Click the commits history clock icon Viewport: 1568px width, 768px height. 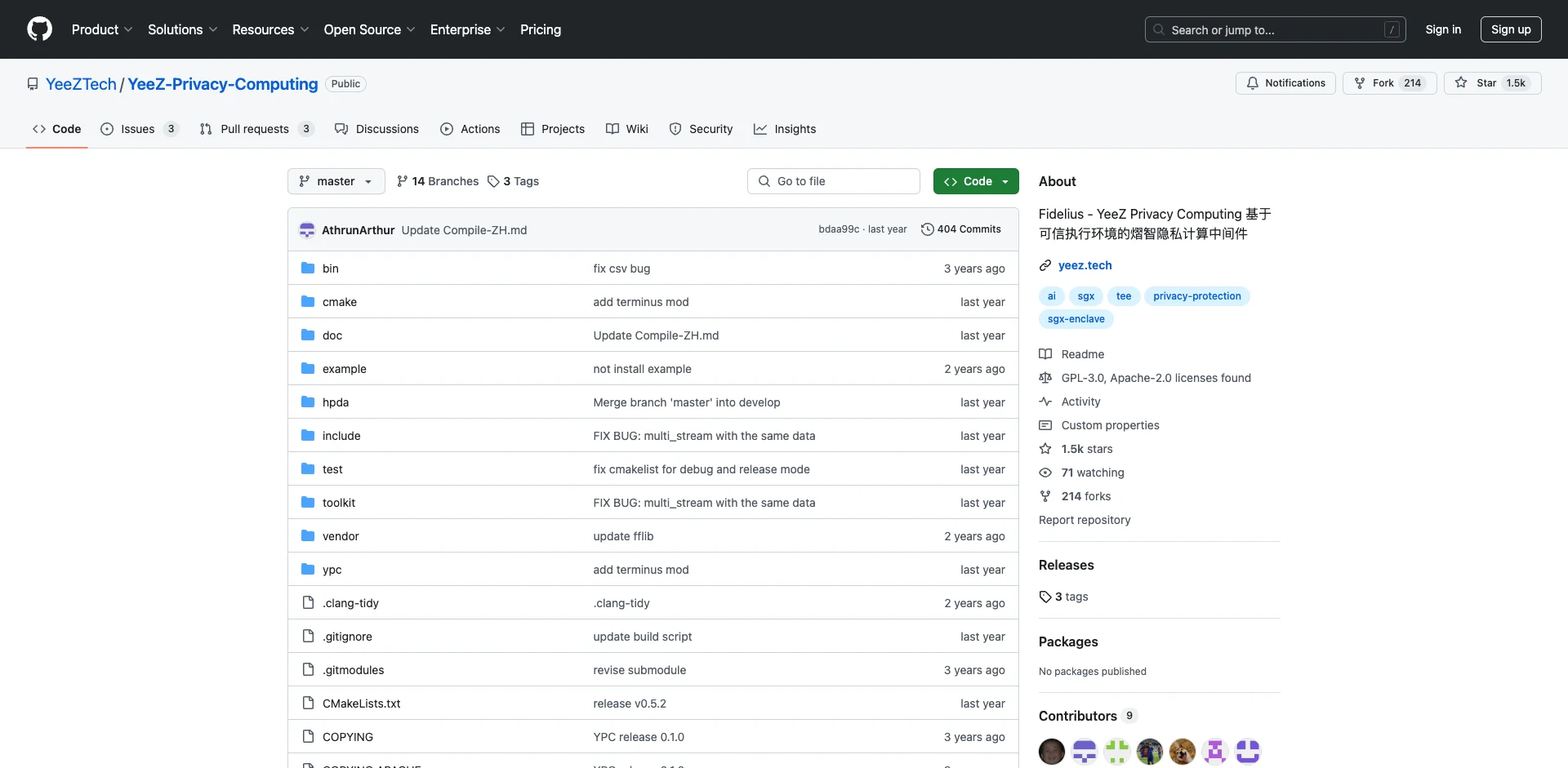pyautogui.click(x=927, y=229)
